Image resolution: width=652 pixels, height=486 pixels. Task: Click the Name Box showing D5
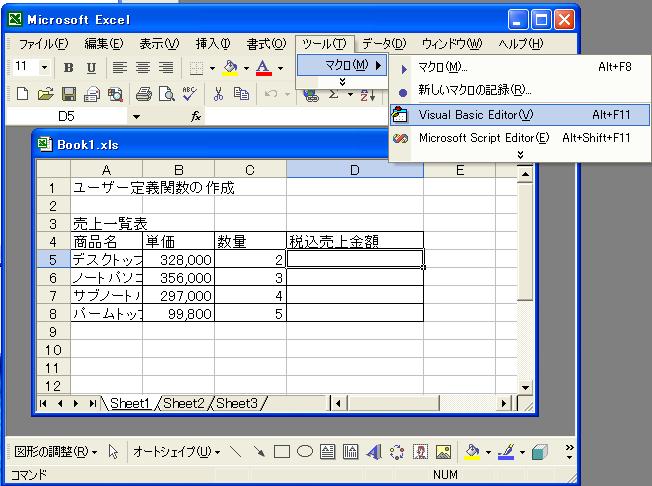(x=67, y=116)
